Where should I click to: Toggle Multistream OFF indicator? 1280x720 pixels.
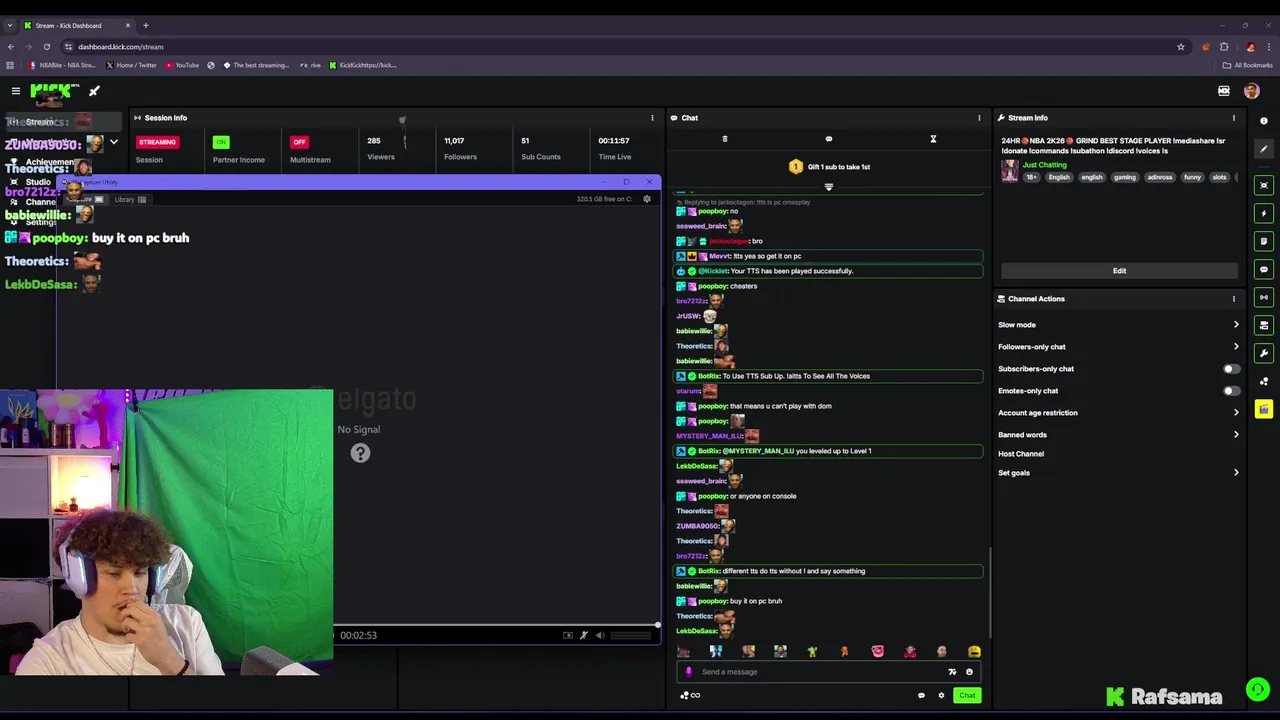298,142
